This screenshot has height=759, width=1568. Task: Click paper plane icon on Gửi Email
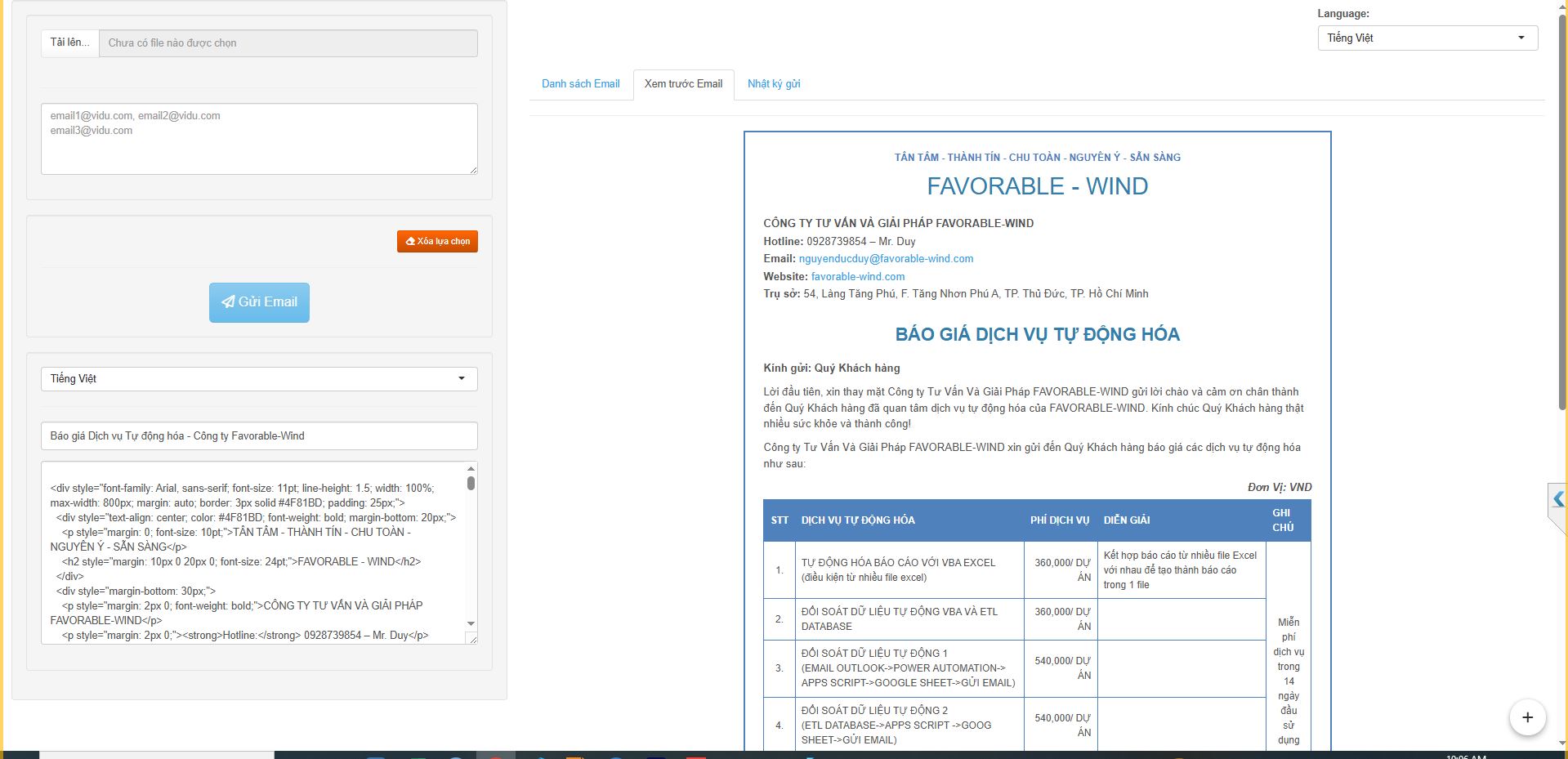(x=228, y=302)
